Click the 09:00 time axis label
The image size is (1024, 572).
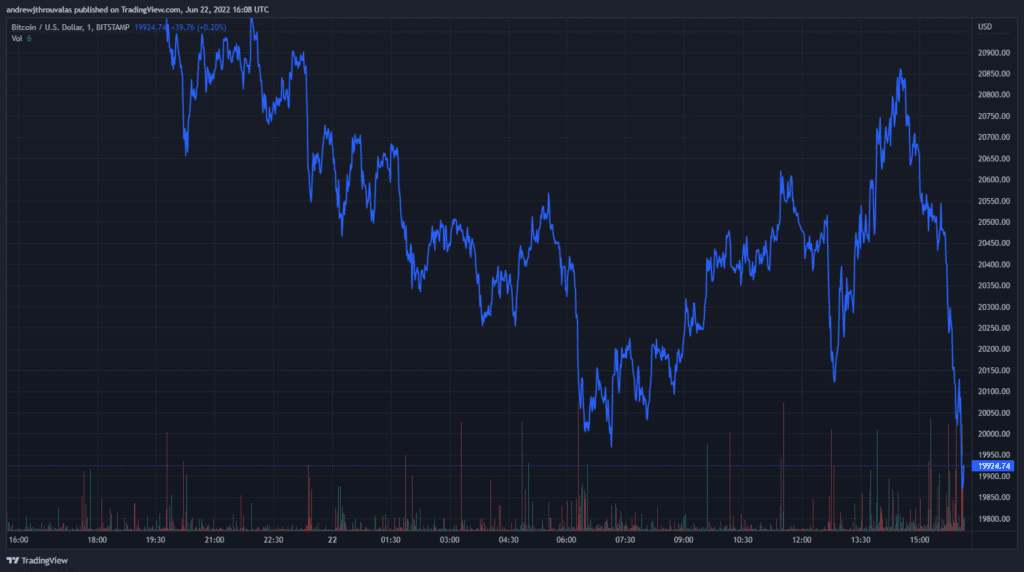click(684, 540)
